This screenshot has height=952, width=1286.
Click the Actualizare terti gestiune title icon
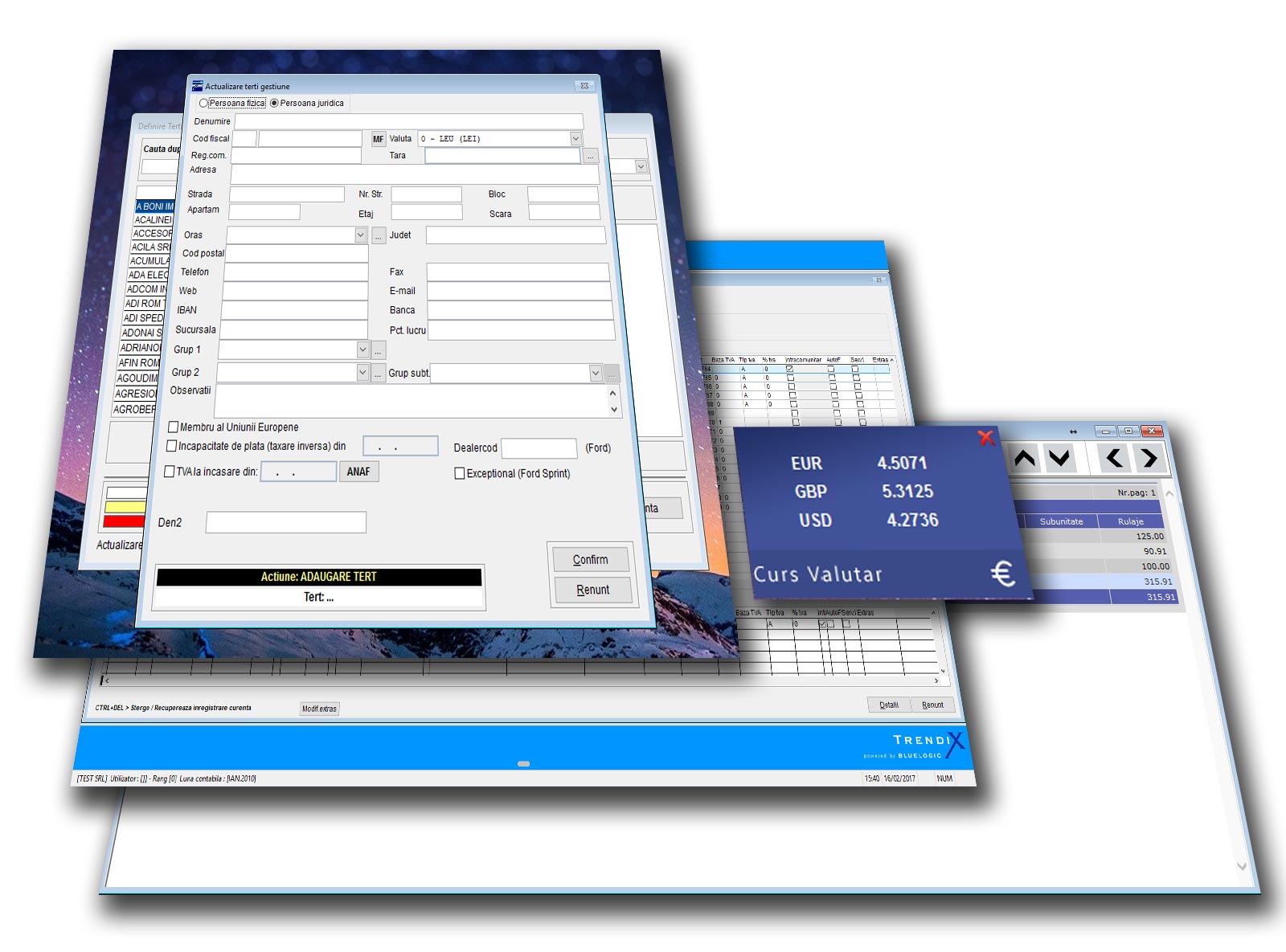tap(197, 86)
